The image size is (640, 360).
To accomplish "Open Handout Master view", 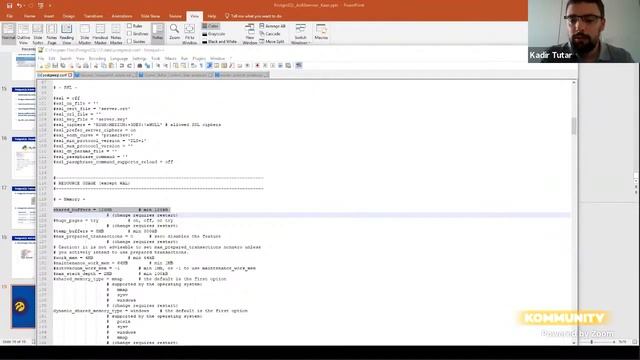I will coord(100,34).
